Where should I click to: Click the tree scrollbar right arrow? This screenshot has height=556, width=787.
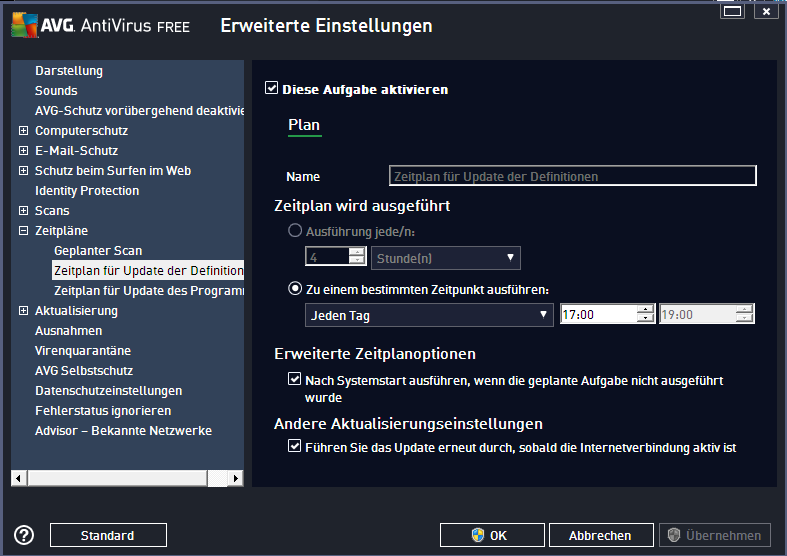pos(236,478)
